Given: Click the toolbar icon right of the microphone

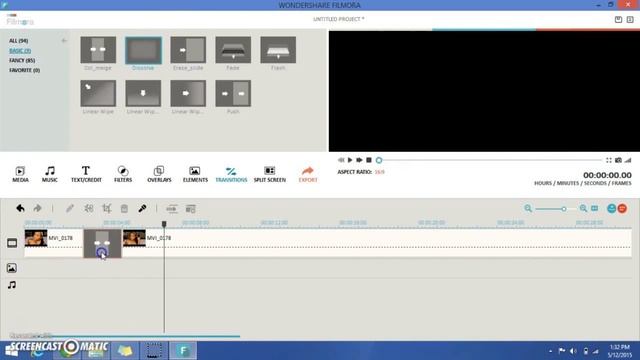Looking at the screenshot, I should click(x=172, y=209).
